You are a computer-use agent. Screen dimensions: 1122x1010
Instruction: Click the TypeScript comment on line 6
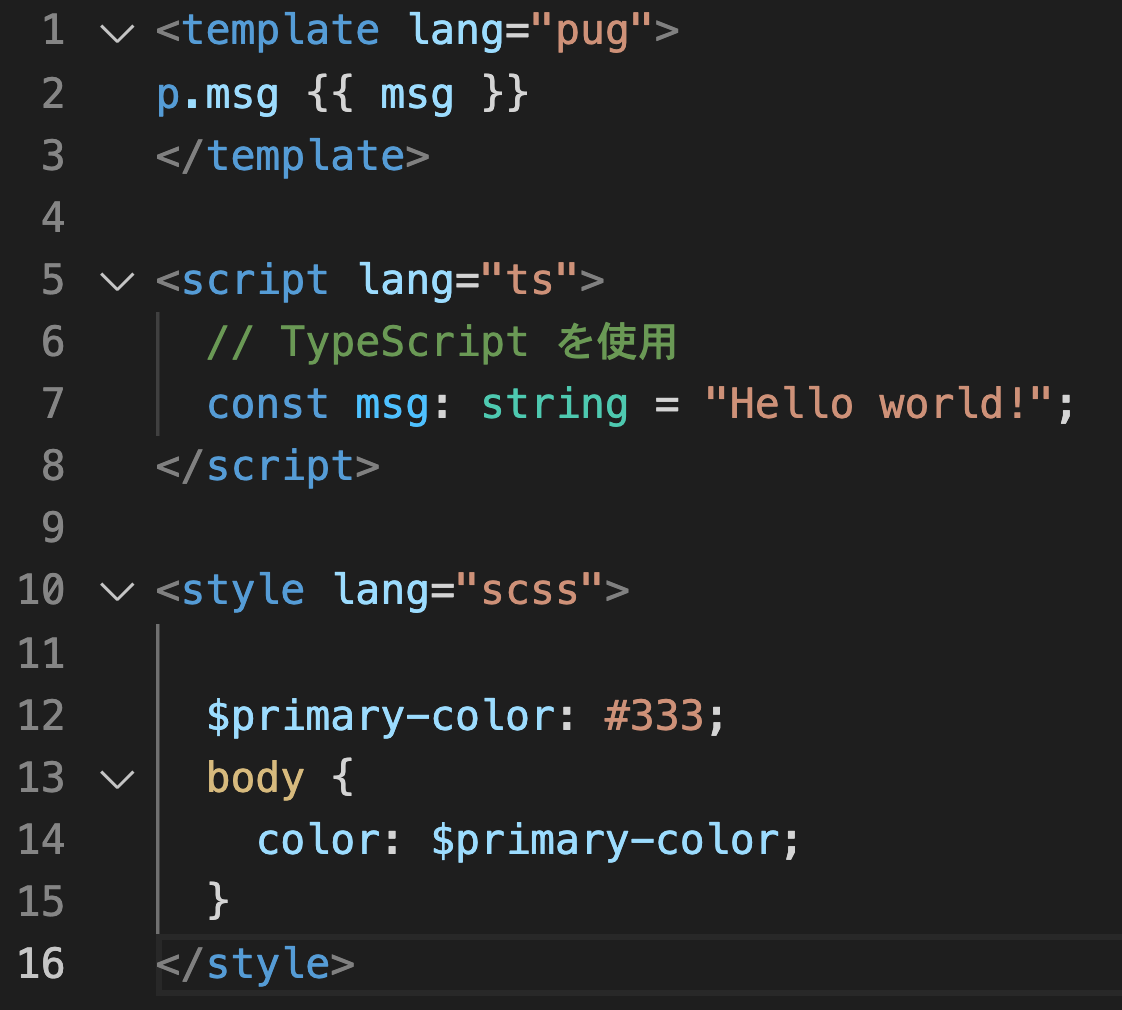click(x=440, y=341)
